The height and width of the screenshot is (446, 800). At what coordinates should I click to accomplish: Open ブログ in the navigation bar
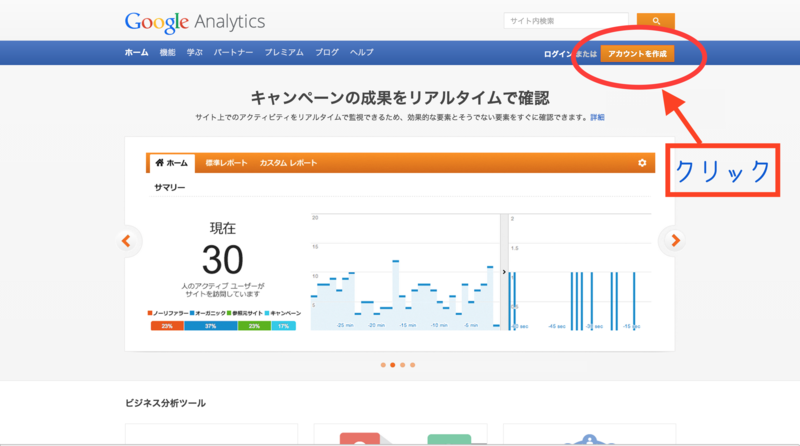pos(327,53)
